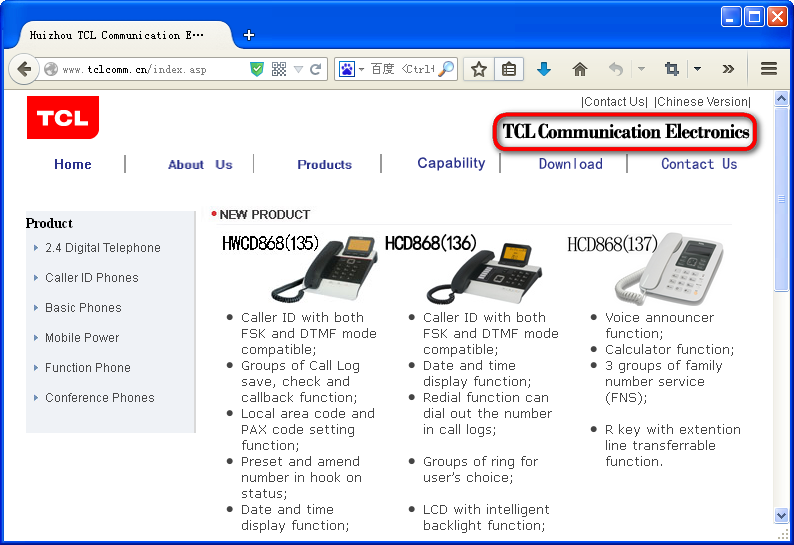
Task: Open the hamburger menu
Action: pyautogui.click(x=769, y=68)
